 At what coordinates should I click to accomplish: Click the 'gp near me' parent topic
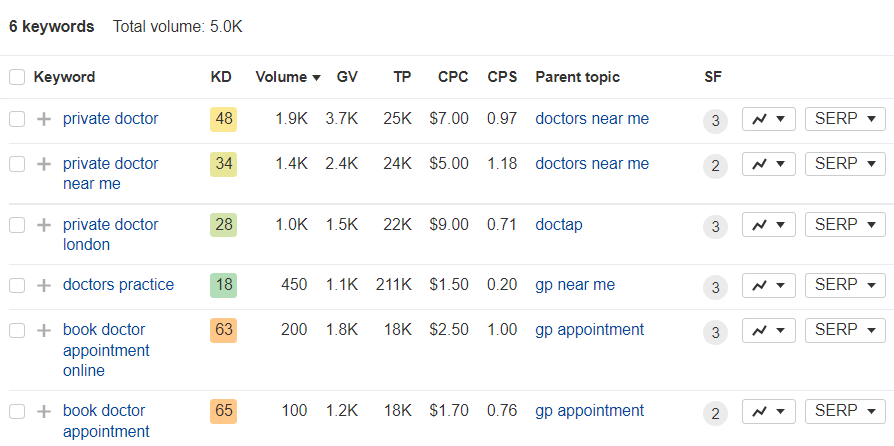(x=575, y=285)
